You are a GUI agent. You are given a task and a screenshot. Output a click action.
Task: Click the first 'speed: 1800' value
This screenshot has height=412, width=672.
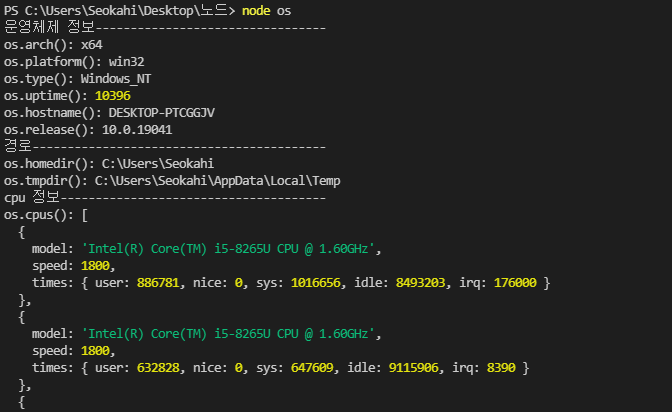click(x=95, y=266)
